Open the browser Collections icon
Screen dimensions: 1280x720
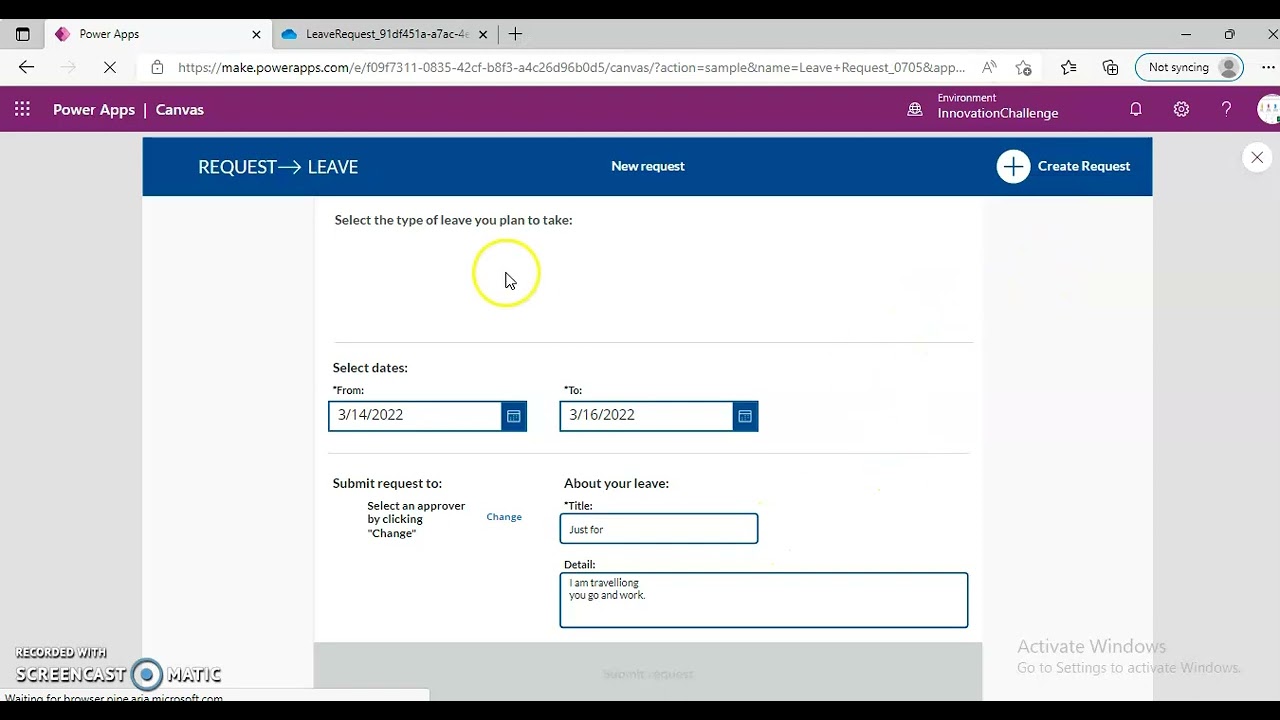(1110, 67)
